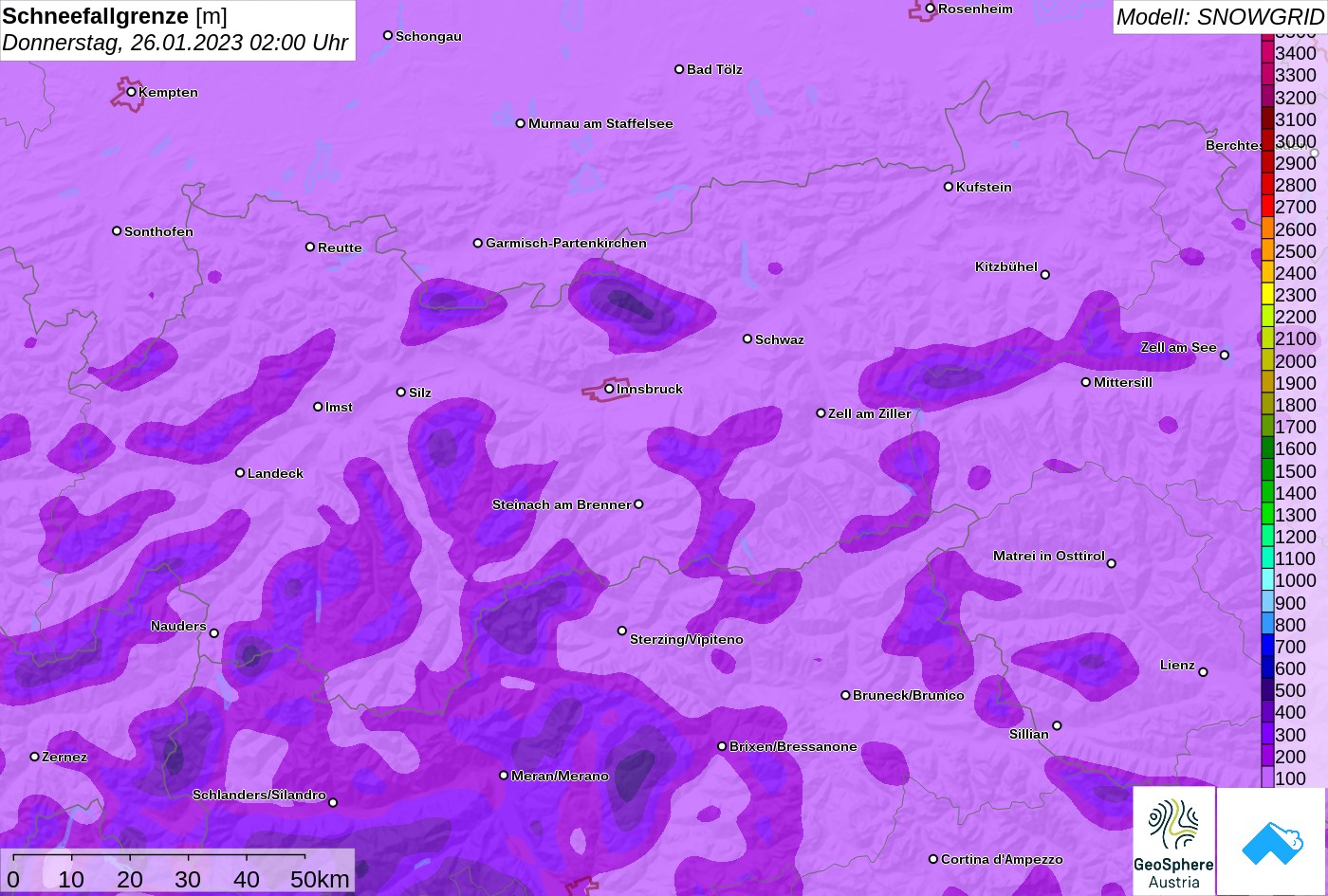The width and height of the screenshot is (1328, 896).
Task: Select the Schwaz marker dot
Action: tap(747, 338)
